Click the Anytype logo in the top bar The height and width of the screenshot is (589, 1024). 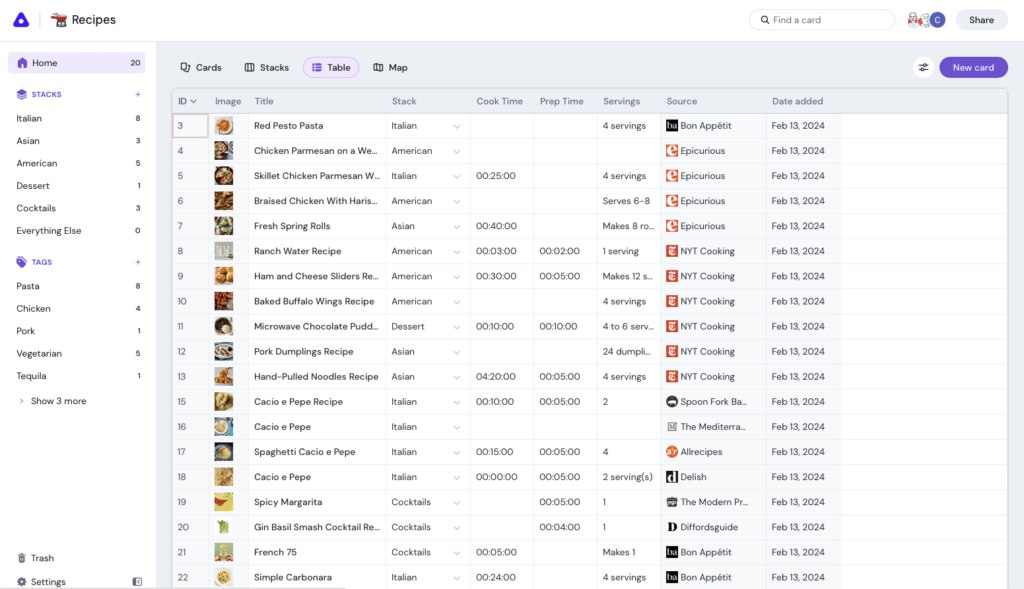tap(21, 19)
